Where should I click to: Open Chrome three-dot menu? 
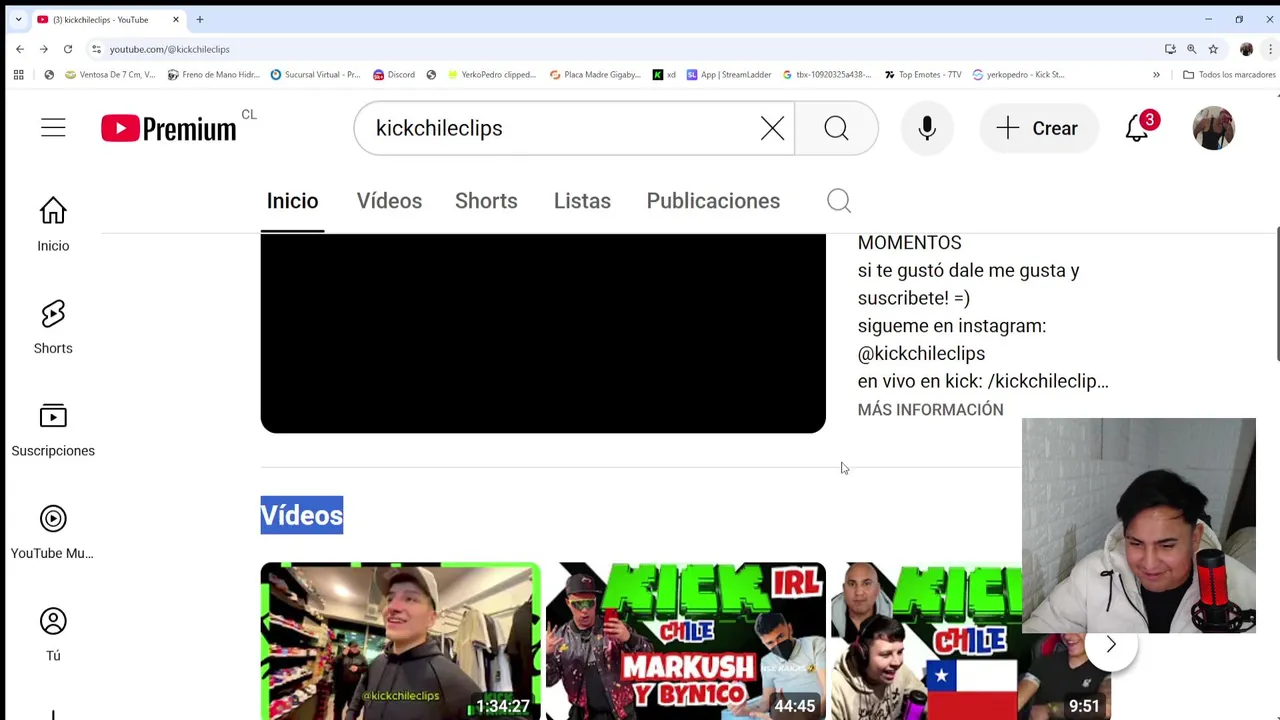1270,49
